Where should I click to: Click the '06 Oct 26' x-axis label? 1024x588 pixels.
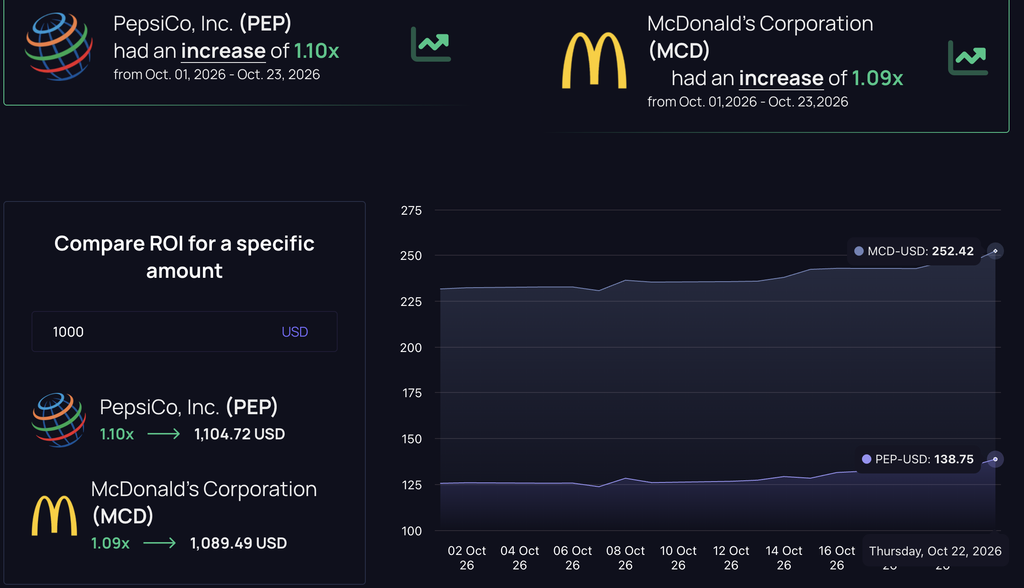(x=573, y=558)
